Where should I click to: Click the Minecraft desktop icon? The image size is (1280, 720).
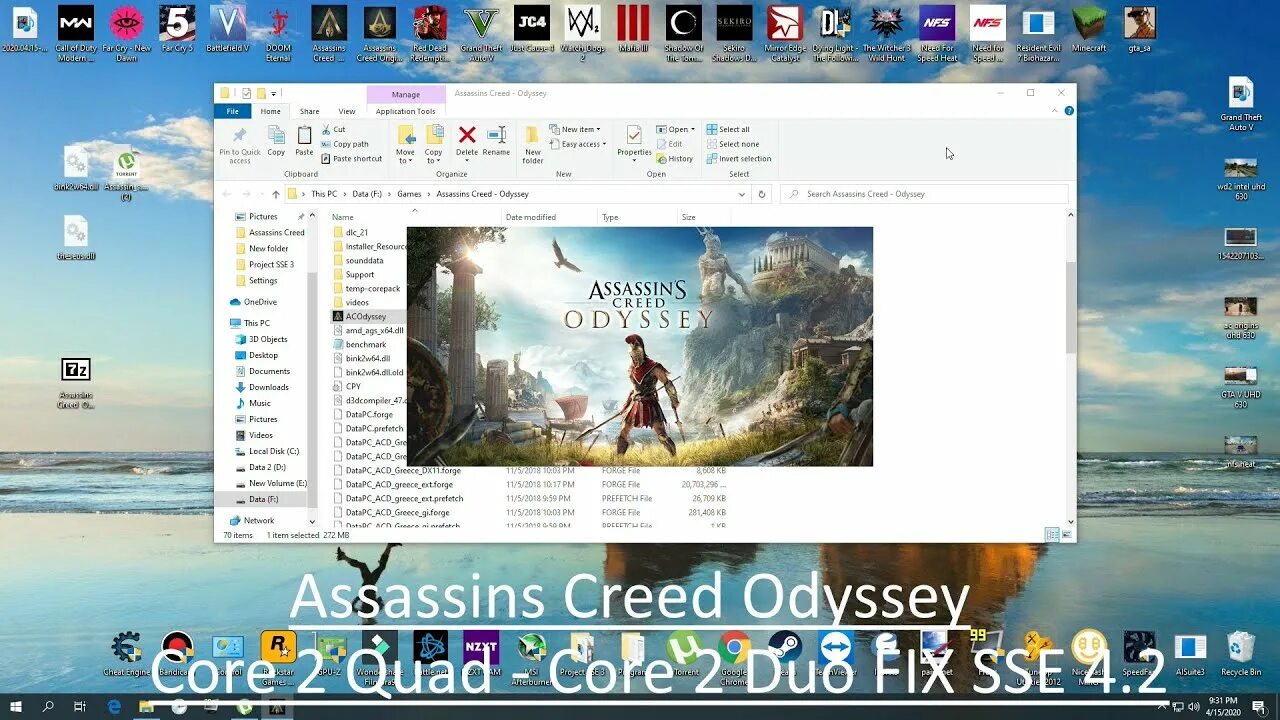[x=1089, y=30]
